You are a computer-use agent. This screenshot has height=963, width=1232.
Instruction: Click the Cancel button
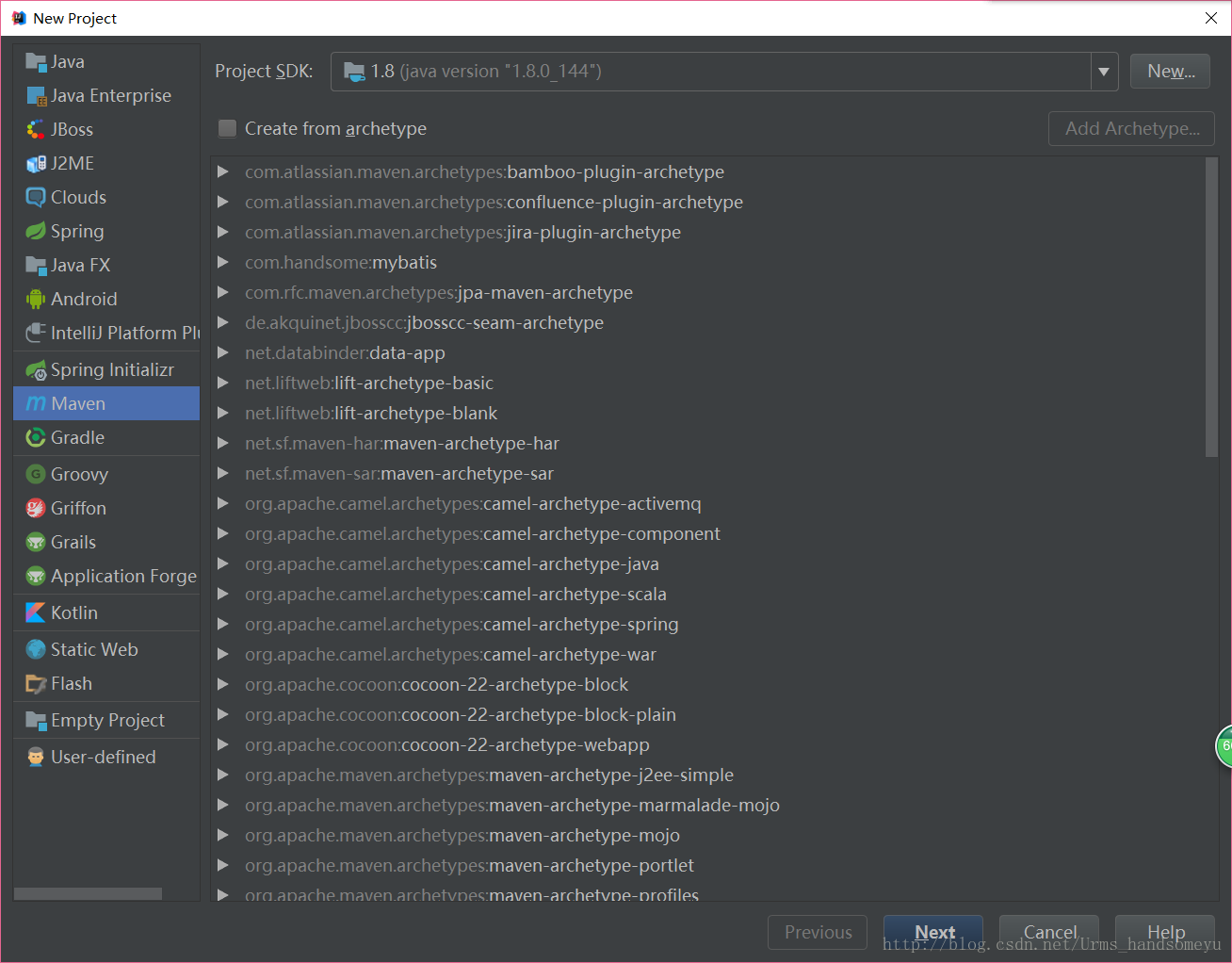tap(1049, 932)
